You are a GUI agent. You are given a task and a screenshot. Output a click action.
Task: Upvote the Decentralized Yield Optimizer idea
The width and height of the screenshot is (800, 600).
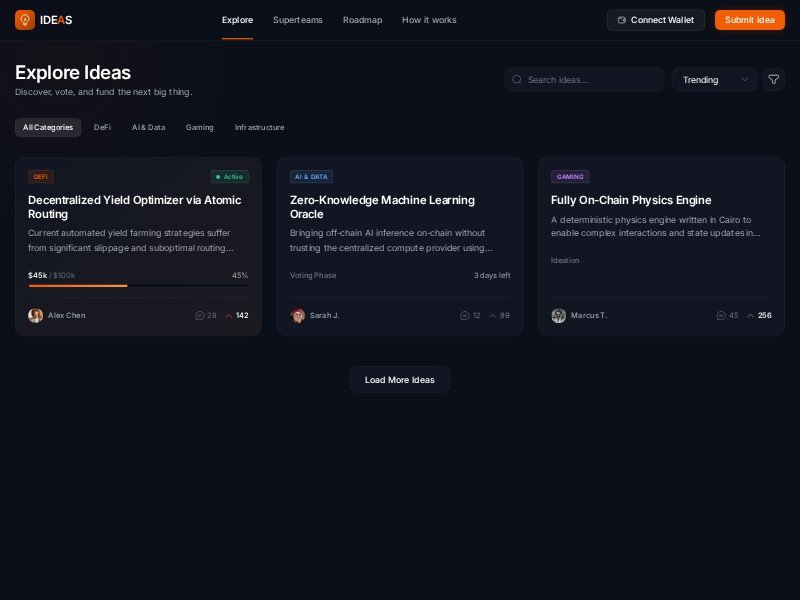(229, 316)
